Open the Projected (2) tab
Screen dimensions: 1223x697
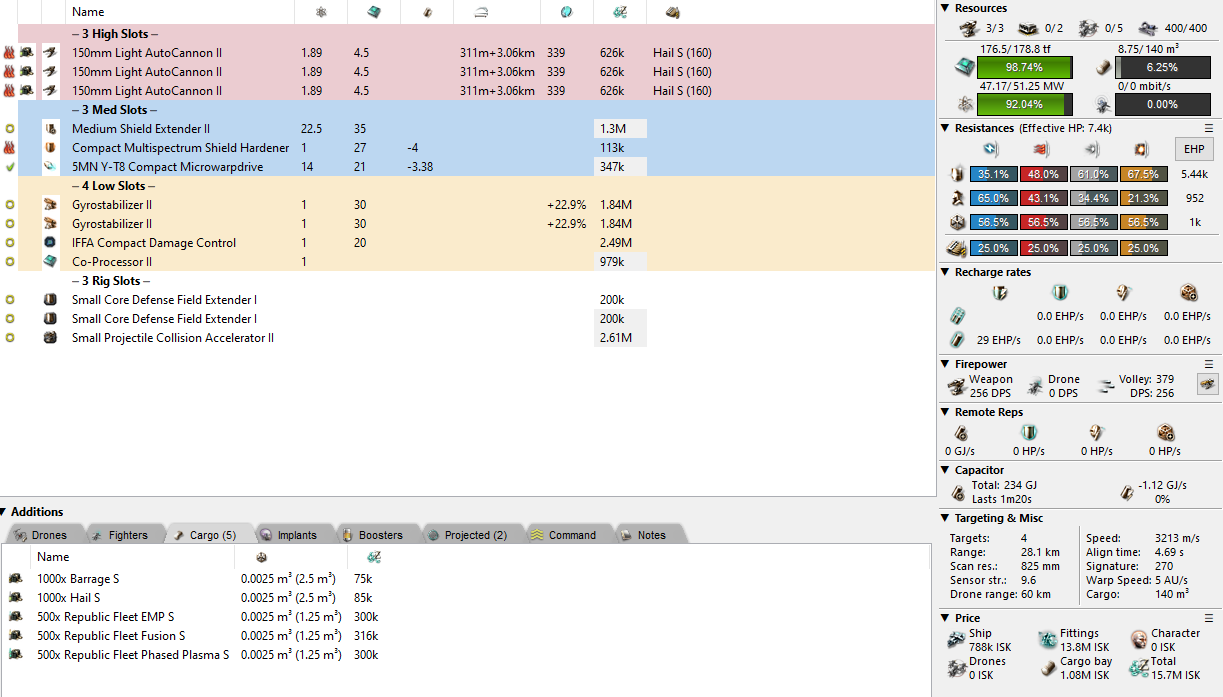(466, 535)
